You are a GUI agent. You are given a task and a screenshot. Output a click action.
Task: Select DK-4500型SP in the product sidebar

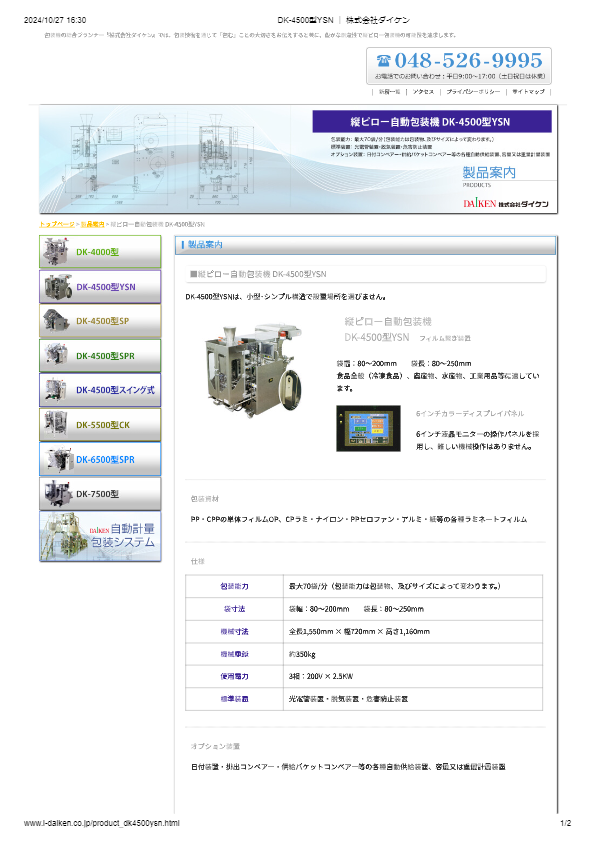[100, 321]
